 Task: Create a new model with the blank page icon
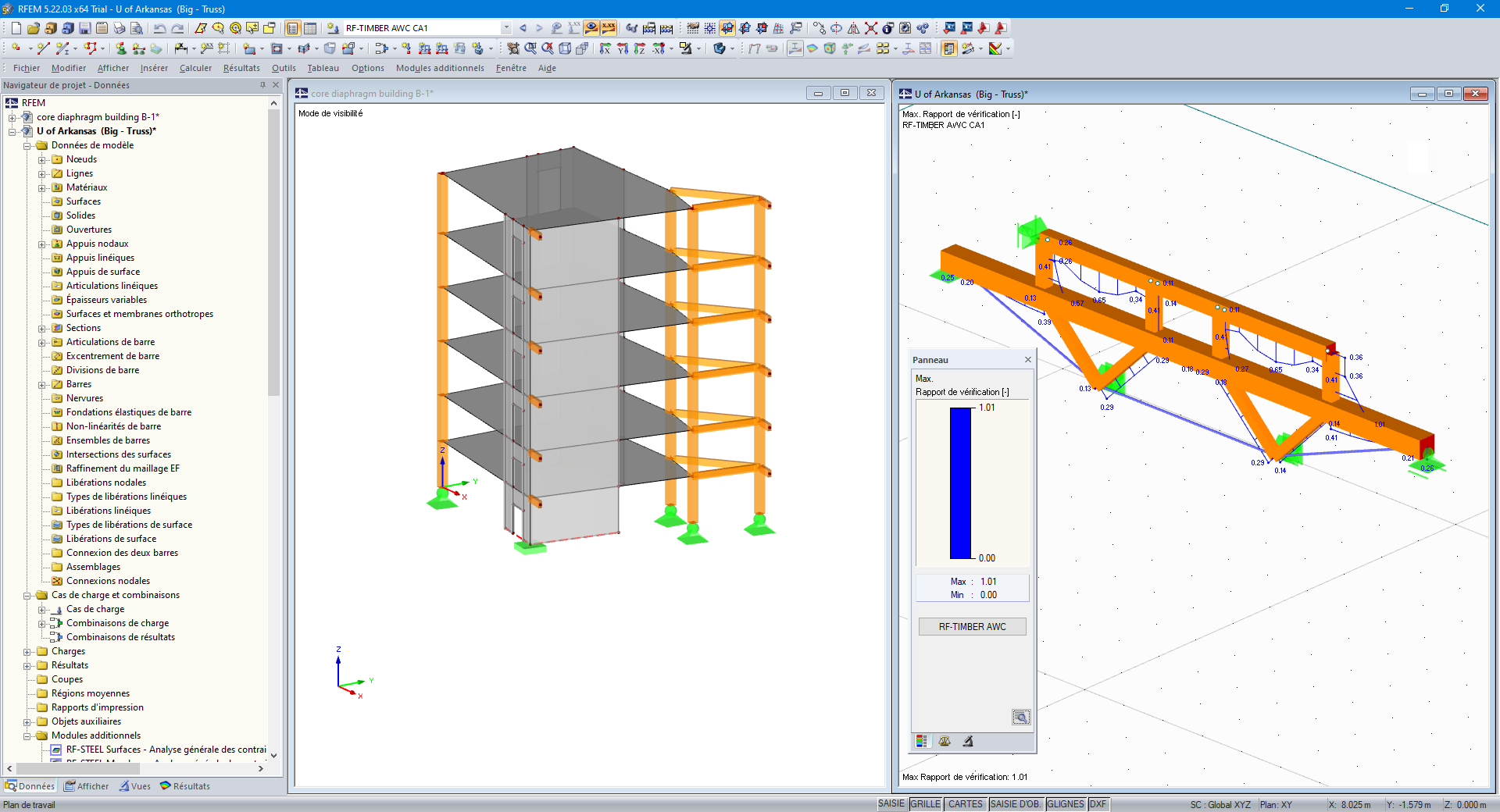coord(16,28)
